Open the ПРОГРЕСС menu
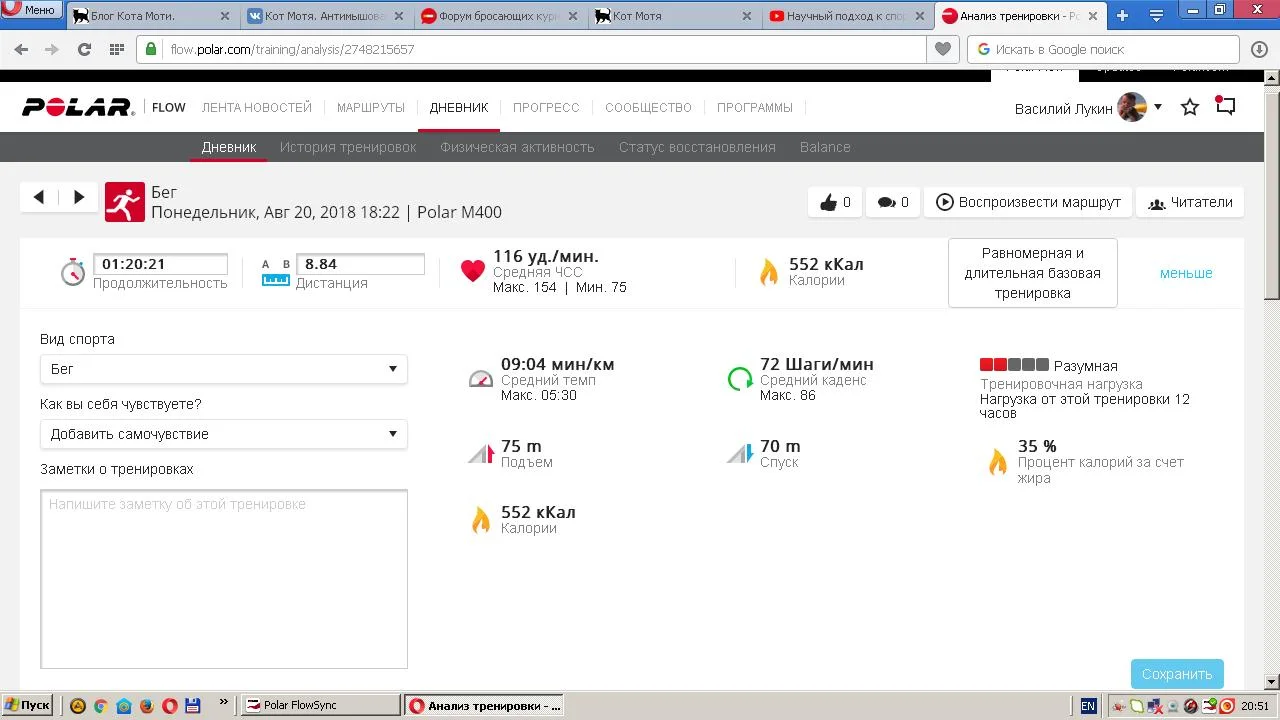Viewport: 1280px width, 720px height. [546, 107]
